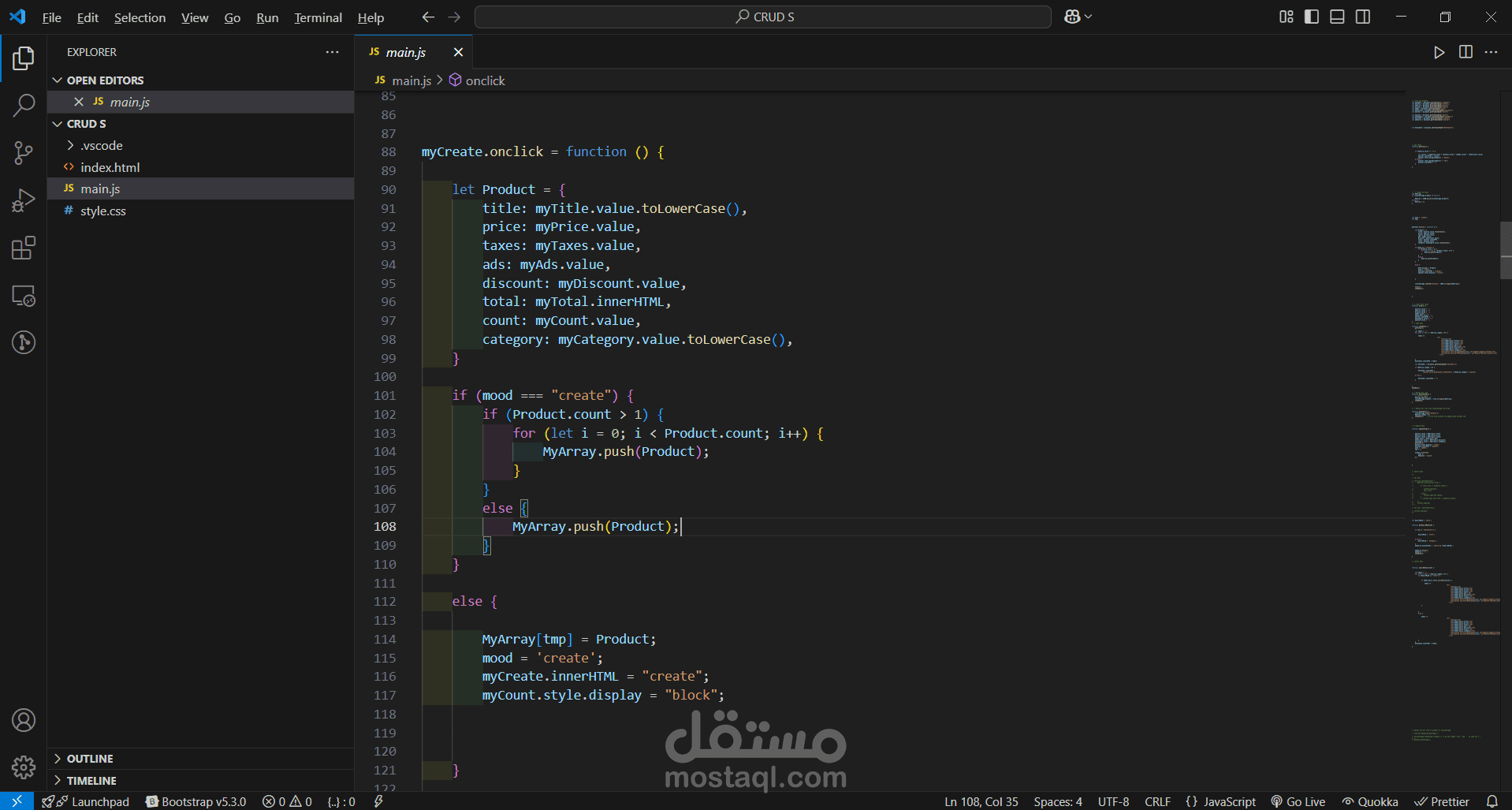Click Bootstrap v5.3.0 status item
This screenshot has width=1512, height=810.
pos(196,801)
